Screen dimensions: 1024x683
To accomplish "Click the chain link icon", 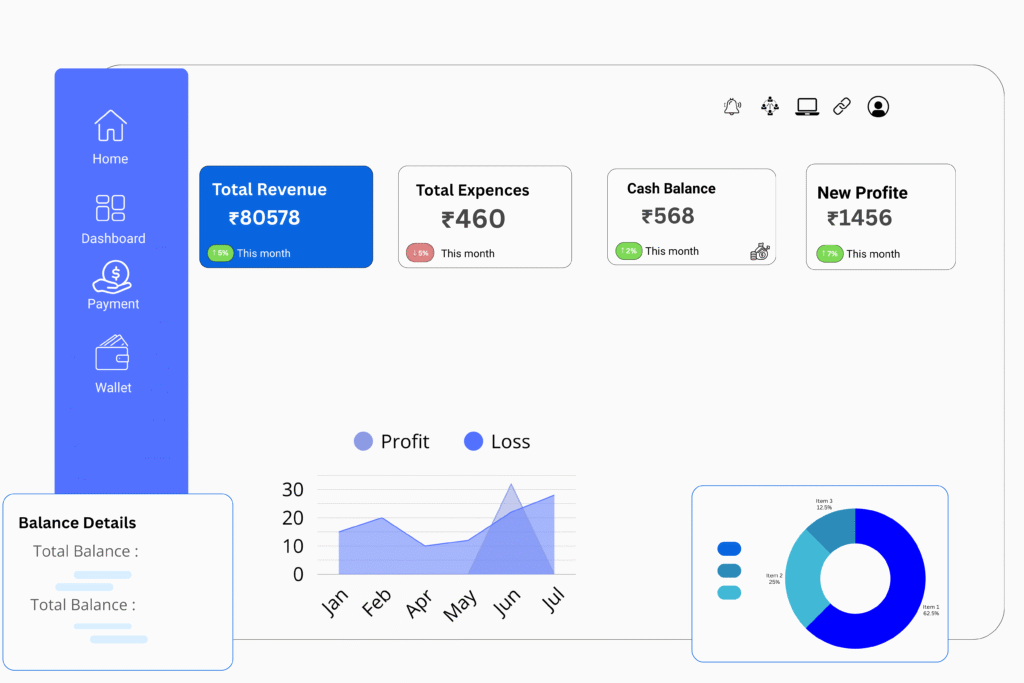I will click(x=842, y=107).
